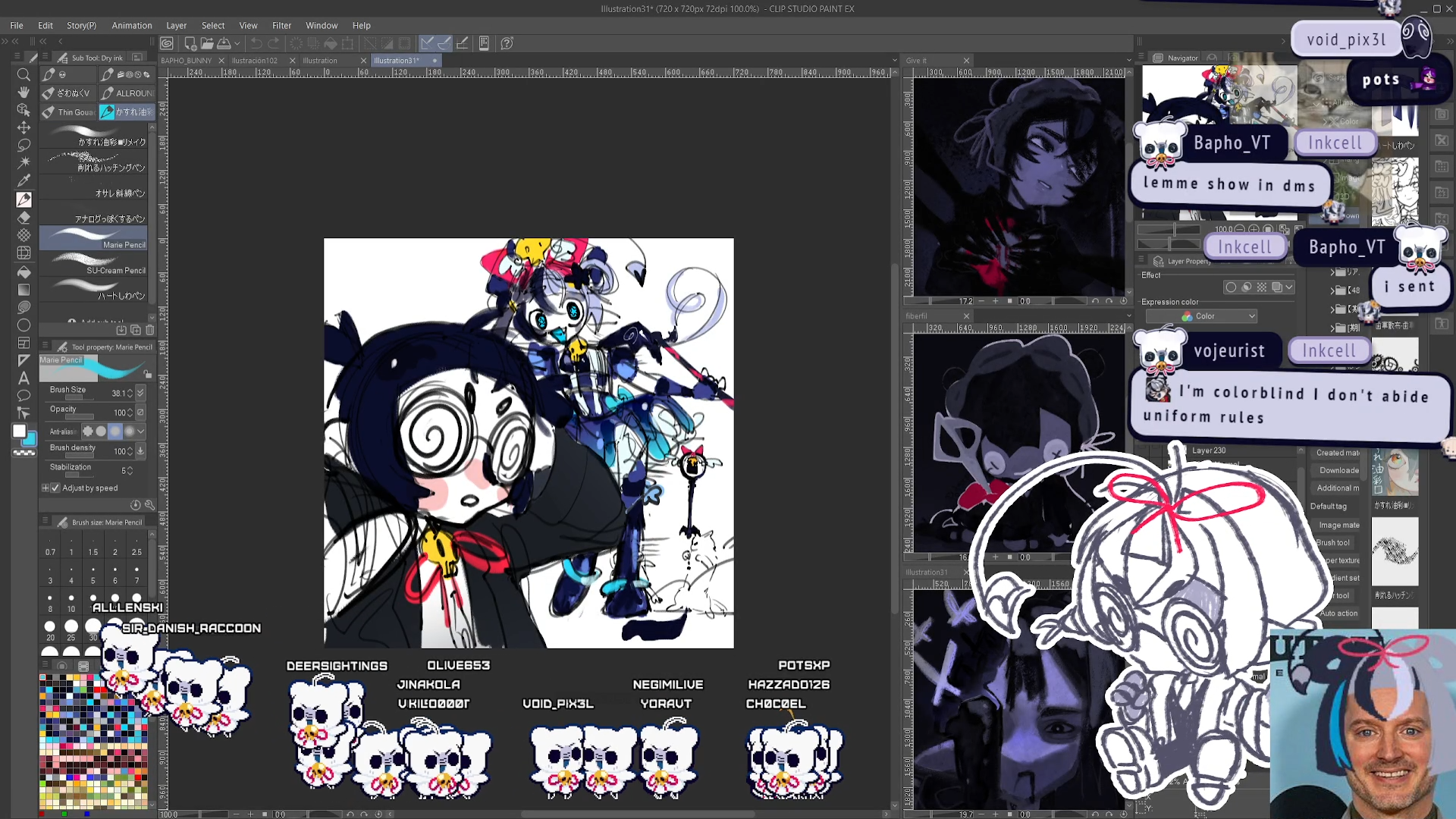Toggle the brush preview lock icon
The image size is (1456, 819).
tap(148, 375)
